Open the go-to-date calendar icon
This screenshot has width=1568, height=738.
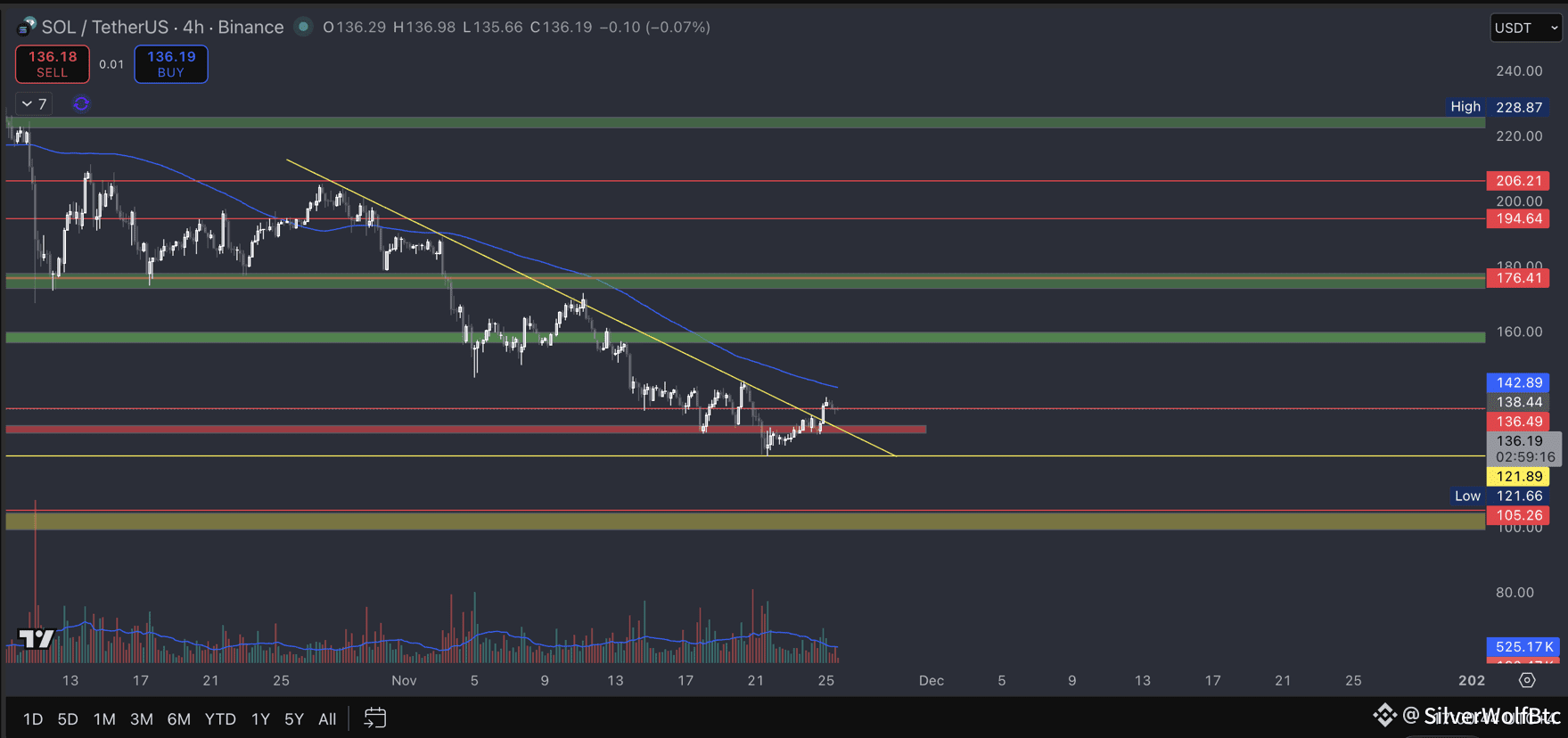pos(375,717)
